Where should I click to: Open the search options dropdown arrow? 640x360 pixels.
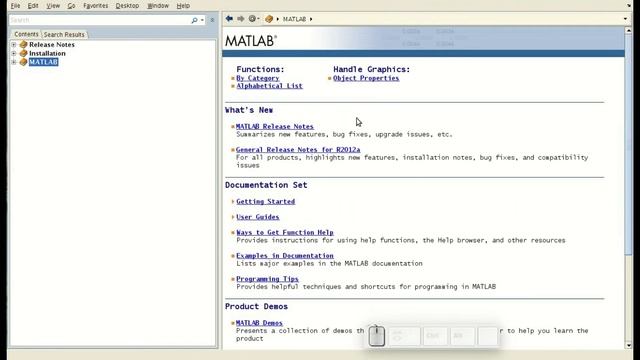(x=202, y=20)
